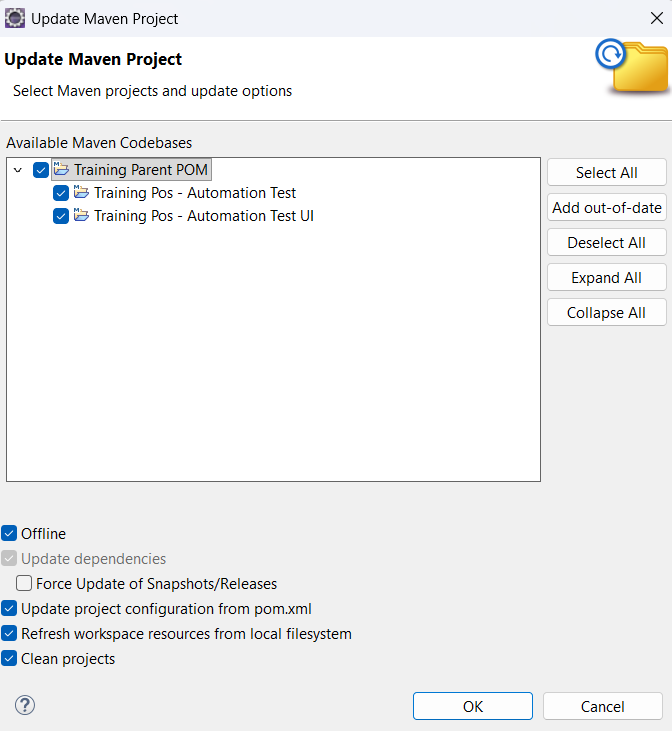Uncheck Update project configuration from pom.xml
The width and height of the screenshot is (672, 731).
9,608
